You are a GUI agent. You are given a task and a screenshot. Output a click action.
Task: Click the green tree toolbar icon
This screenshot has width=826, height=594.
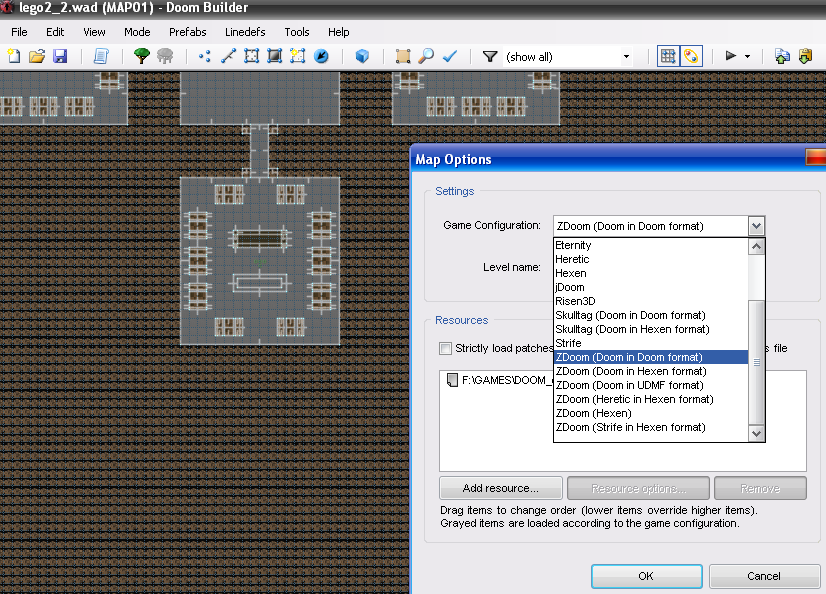[142, 56]
